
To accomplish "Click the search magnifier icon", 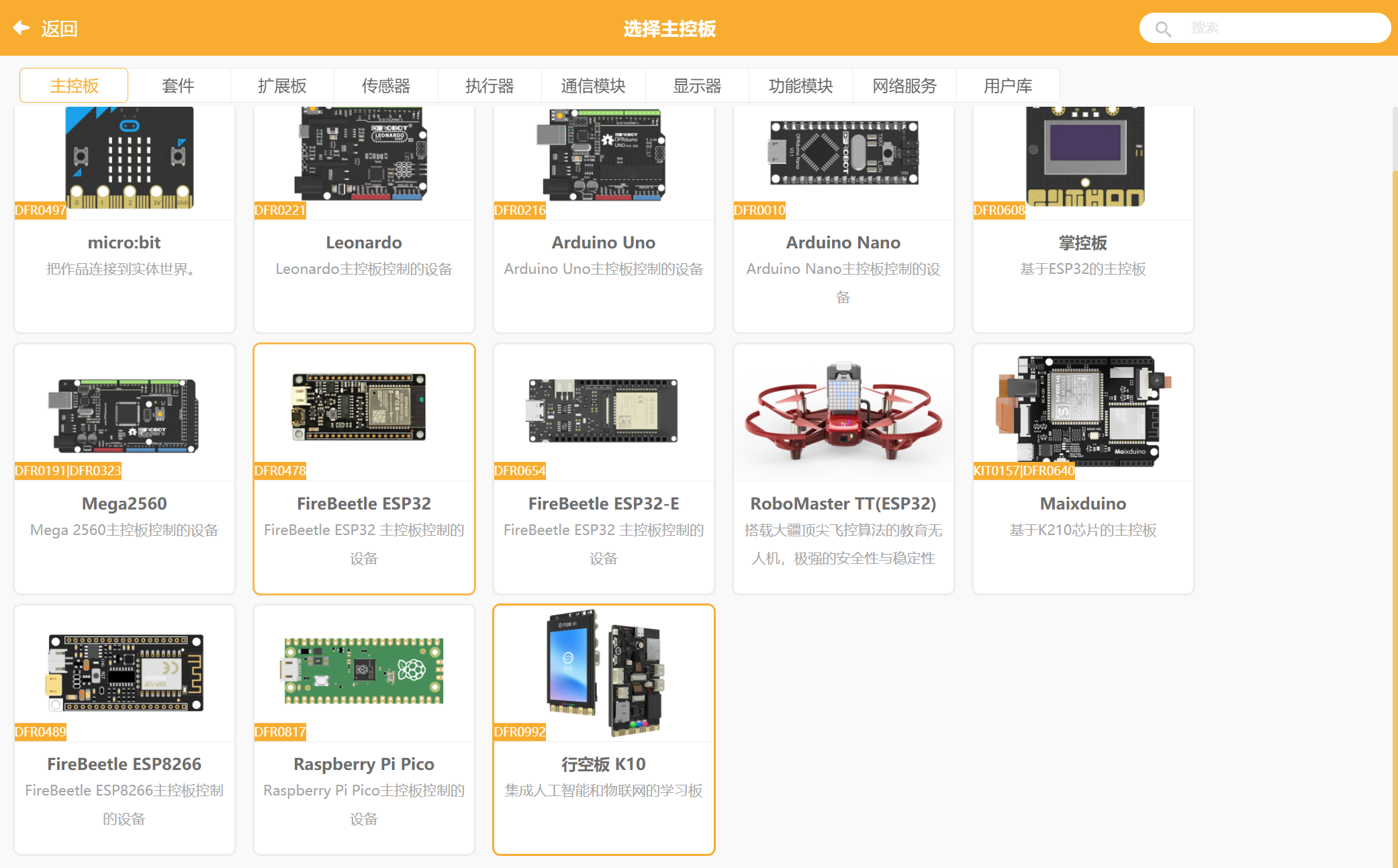I will pyautogui.click(x=1163, y=29).
